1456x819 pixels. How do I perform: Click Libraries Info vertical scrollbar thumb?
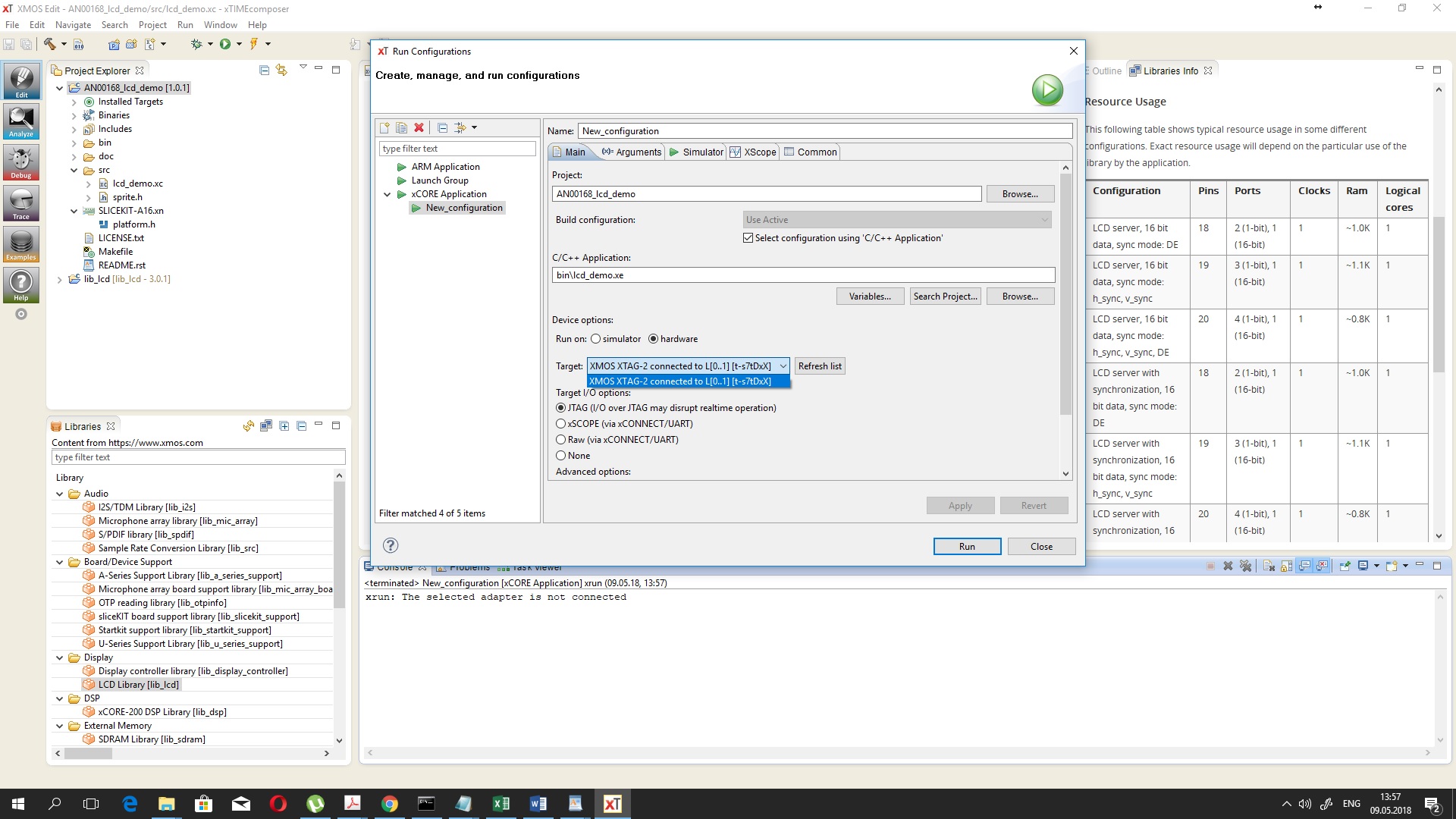(x=1439, y=294)
